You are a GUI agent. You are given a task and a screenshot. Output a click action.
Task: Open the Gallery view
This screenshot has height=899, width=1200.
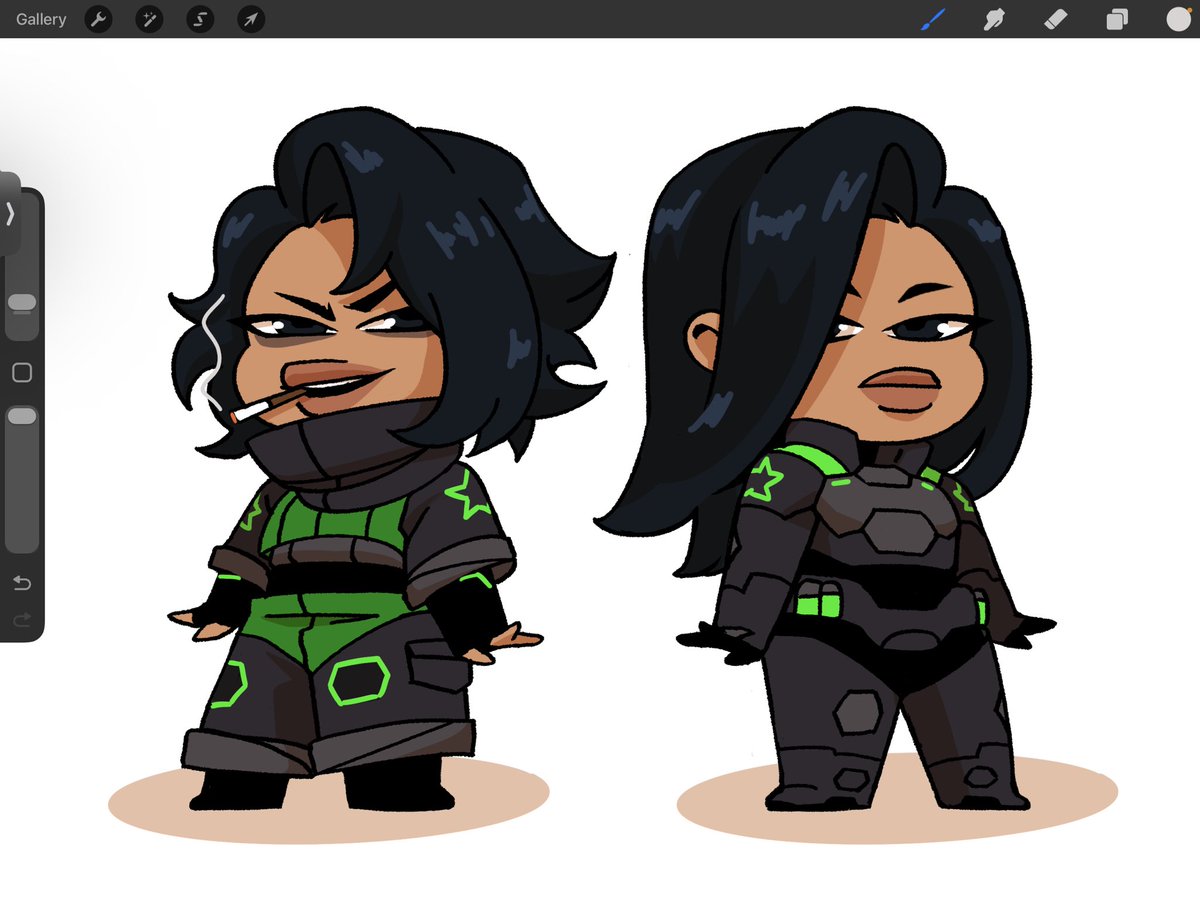click(41, 19)
